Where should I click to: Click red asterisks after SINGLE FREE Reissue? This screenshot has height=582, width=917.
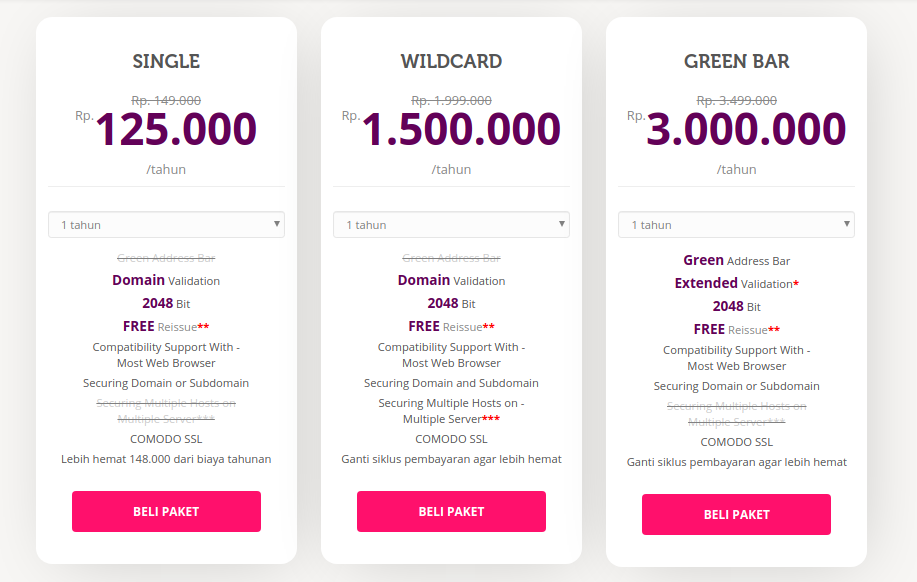(203, 326)
